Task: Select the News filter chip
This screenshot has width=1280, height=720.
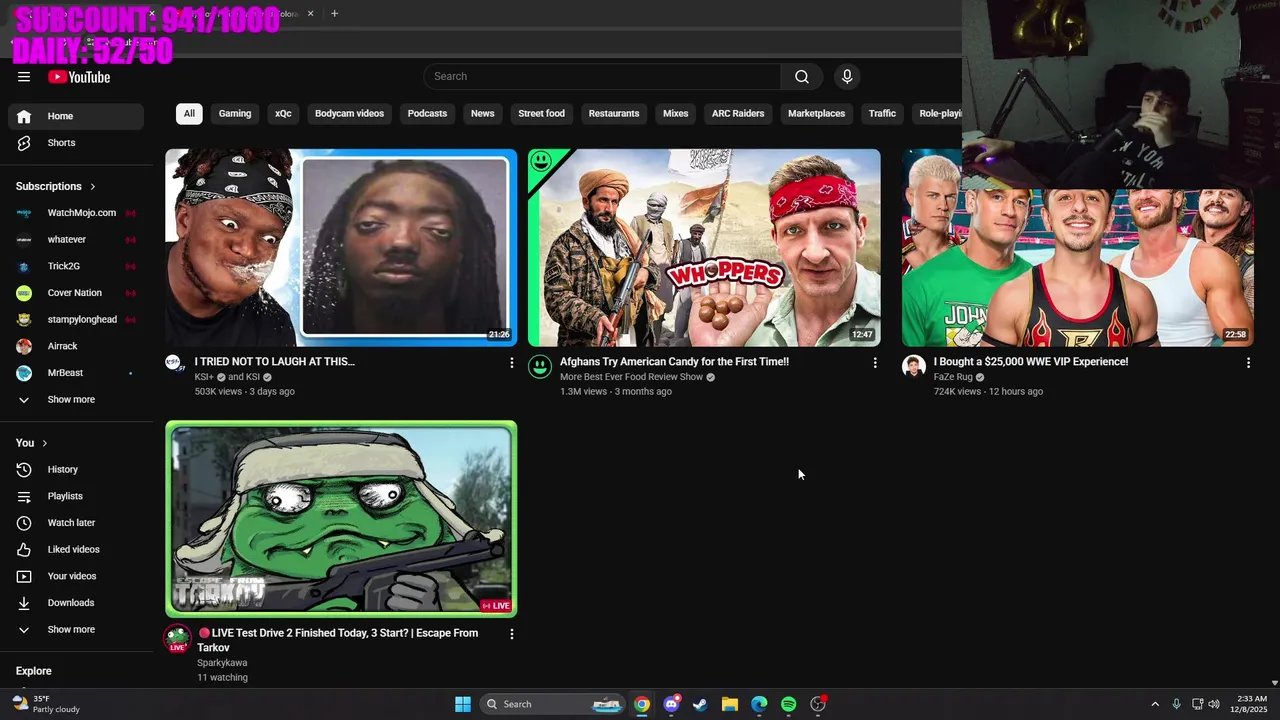Action: tap(483, 113)
